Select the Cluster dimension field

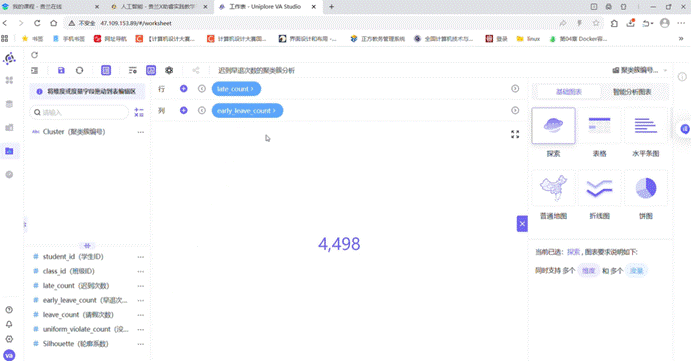(74, 132)
